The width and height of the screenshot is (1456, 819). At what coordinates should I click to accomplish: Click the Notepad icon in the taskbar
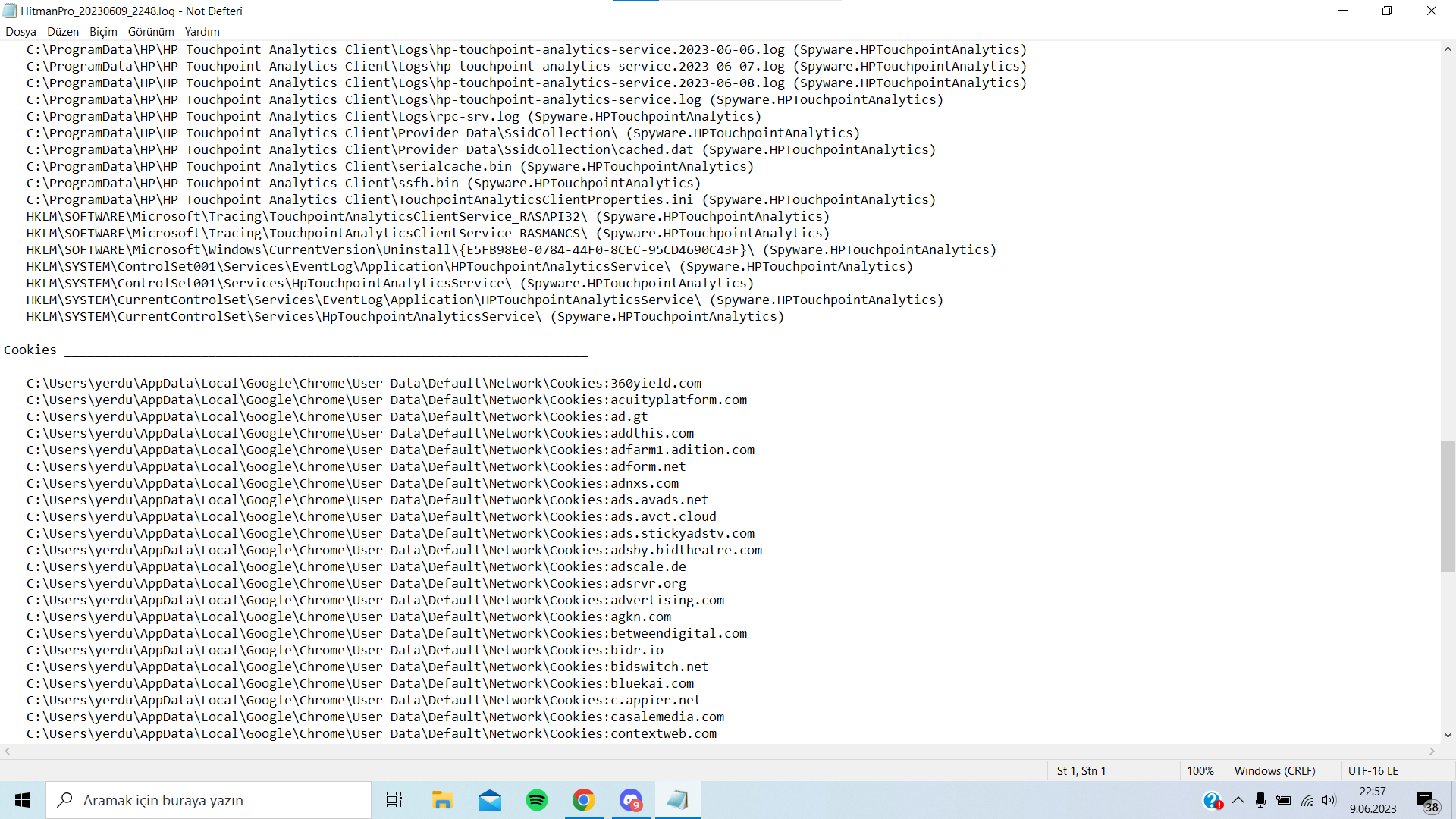pyautogui.click(x=678, y=800)
